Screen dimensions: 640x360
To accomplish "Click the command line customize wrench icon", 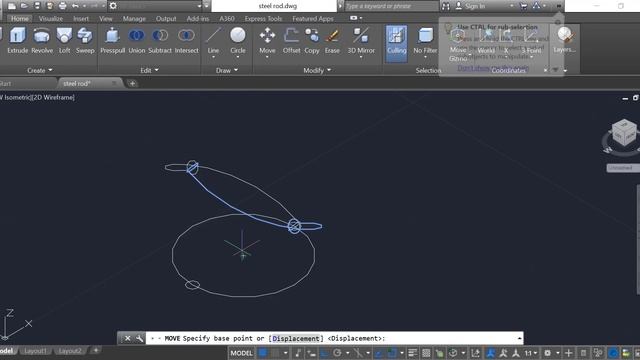I will 139,338.
